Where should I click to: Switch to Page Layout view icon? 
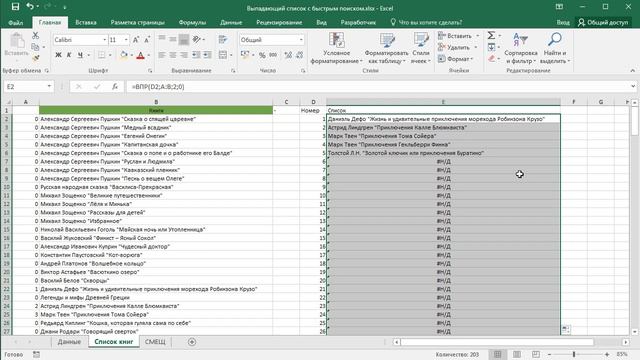(x=516, y=354)
